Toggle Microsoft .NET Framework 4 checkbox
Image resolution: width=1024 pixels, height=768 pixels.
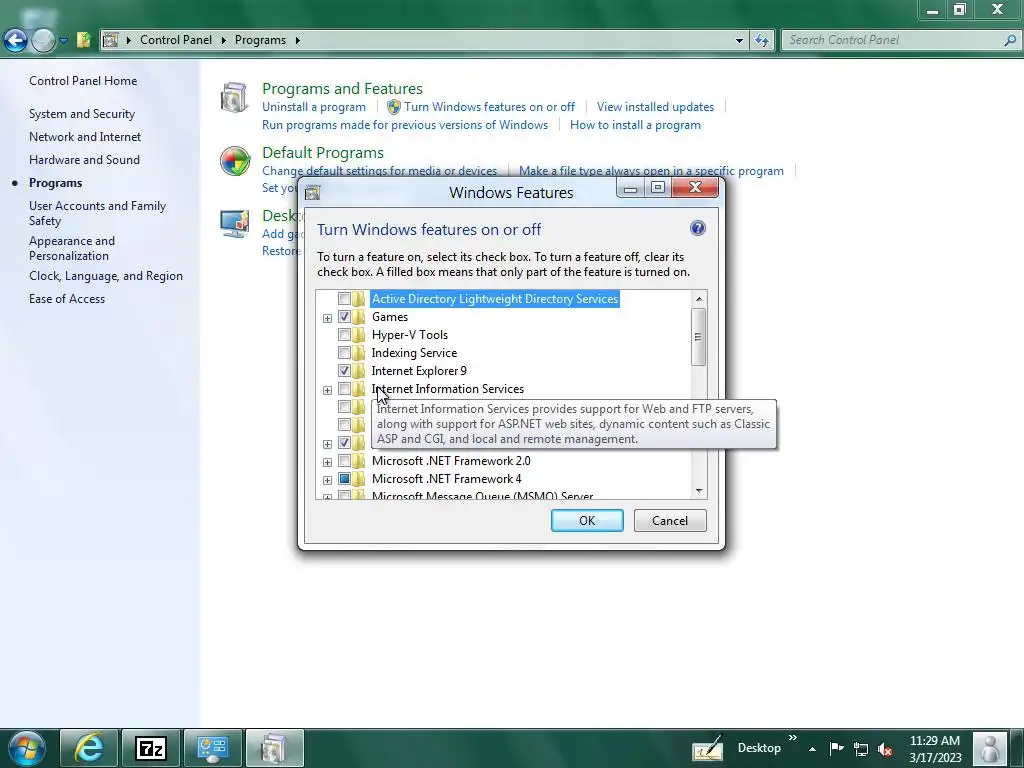point(344,479)
